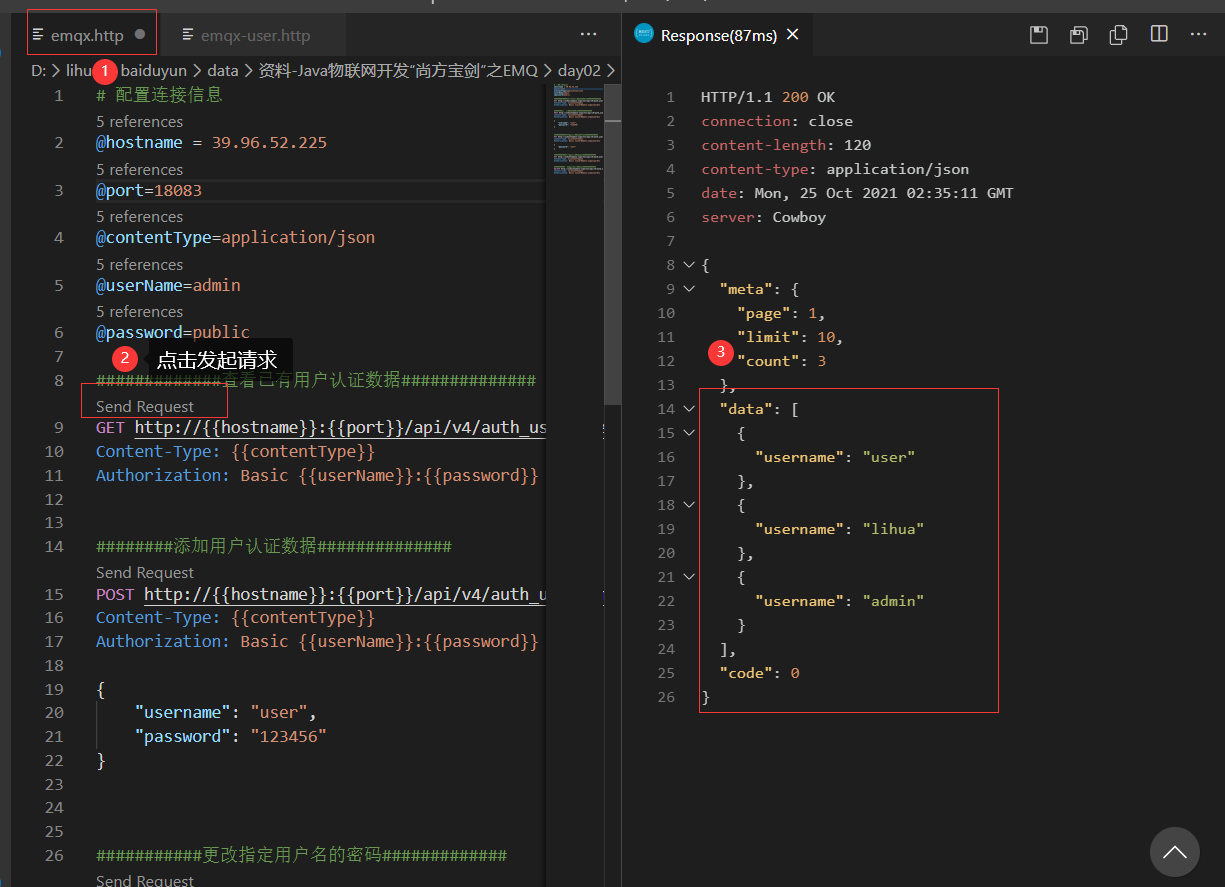
Task: Click the unsaved dot on the emqx.http tab
Action: click(140, 34)
